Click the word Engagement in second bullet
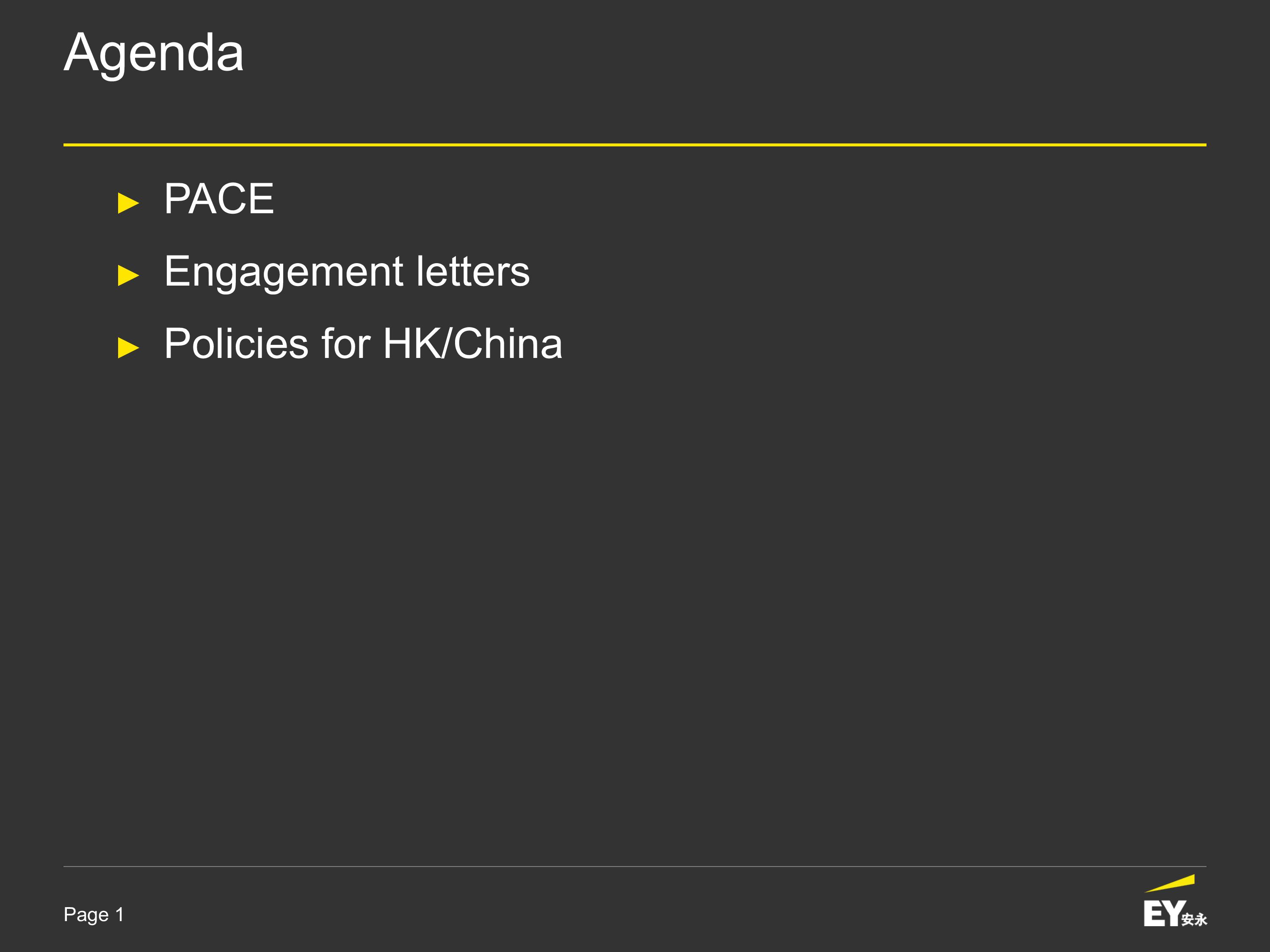This screenshot has height=952, width=1270. click(x=284, y=272)
